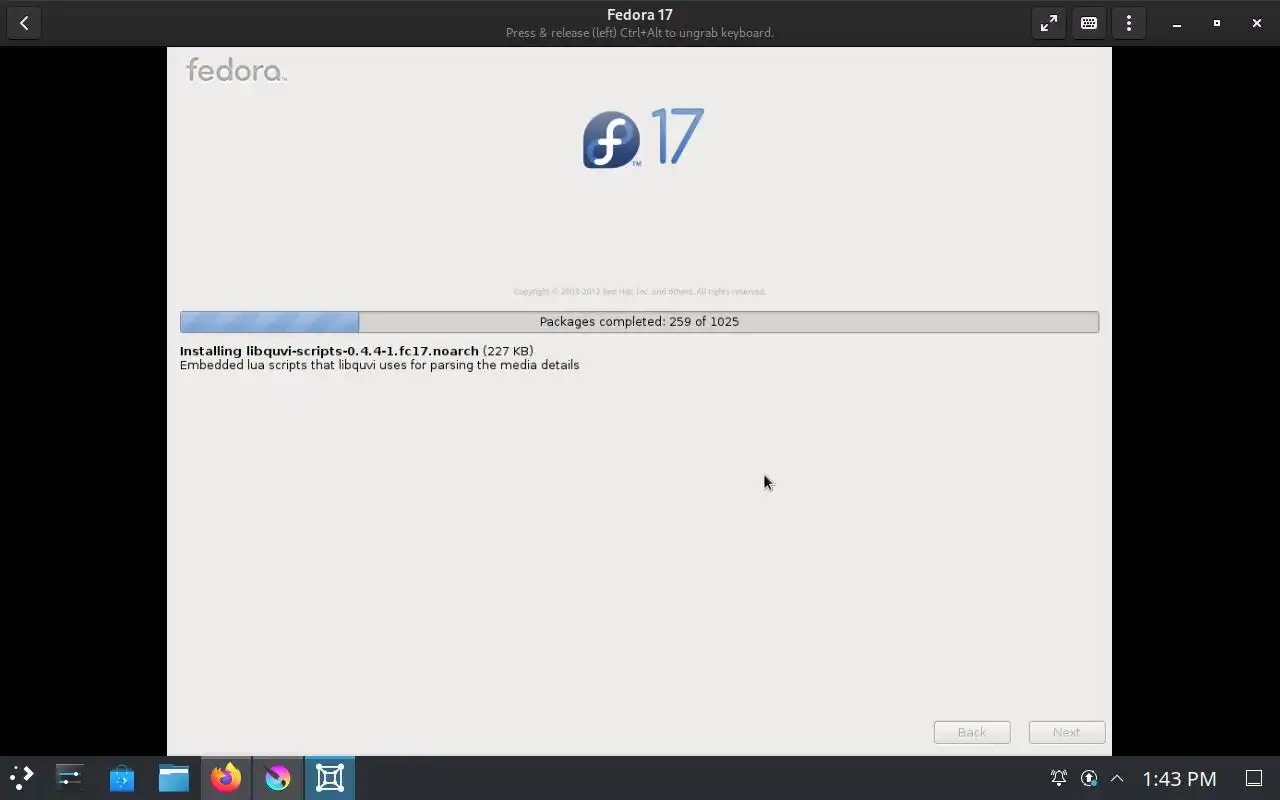The height and width of the screenshot is (800, 1280).
Task: Go back using the header arrow
Action: pyautogui.click(x=24, y=23)
